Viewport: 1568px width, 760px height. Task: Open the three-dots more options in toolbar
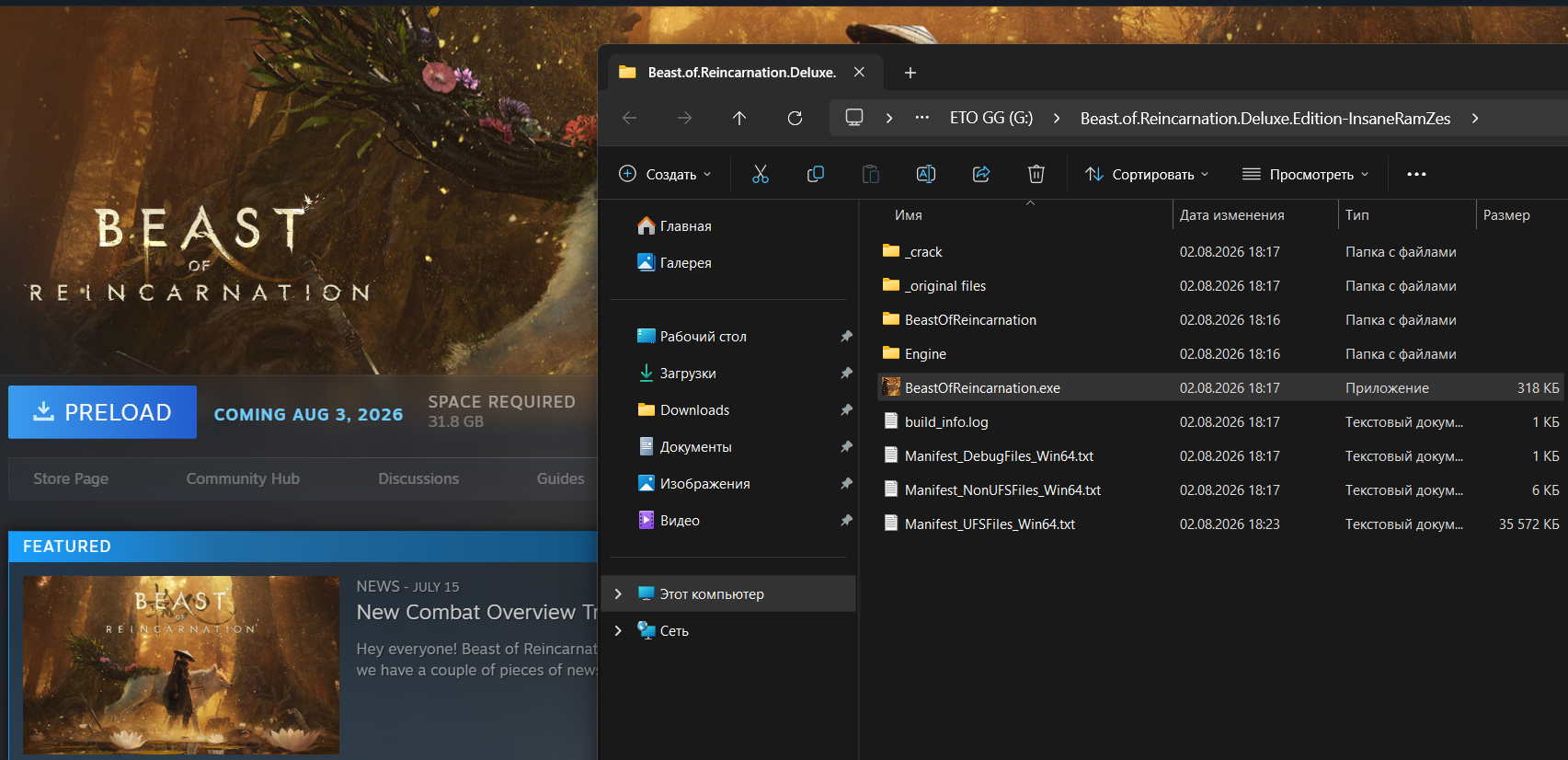[x=1416, y=174]
